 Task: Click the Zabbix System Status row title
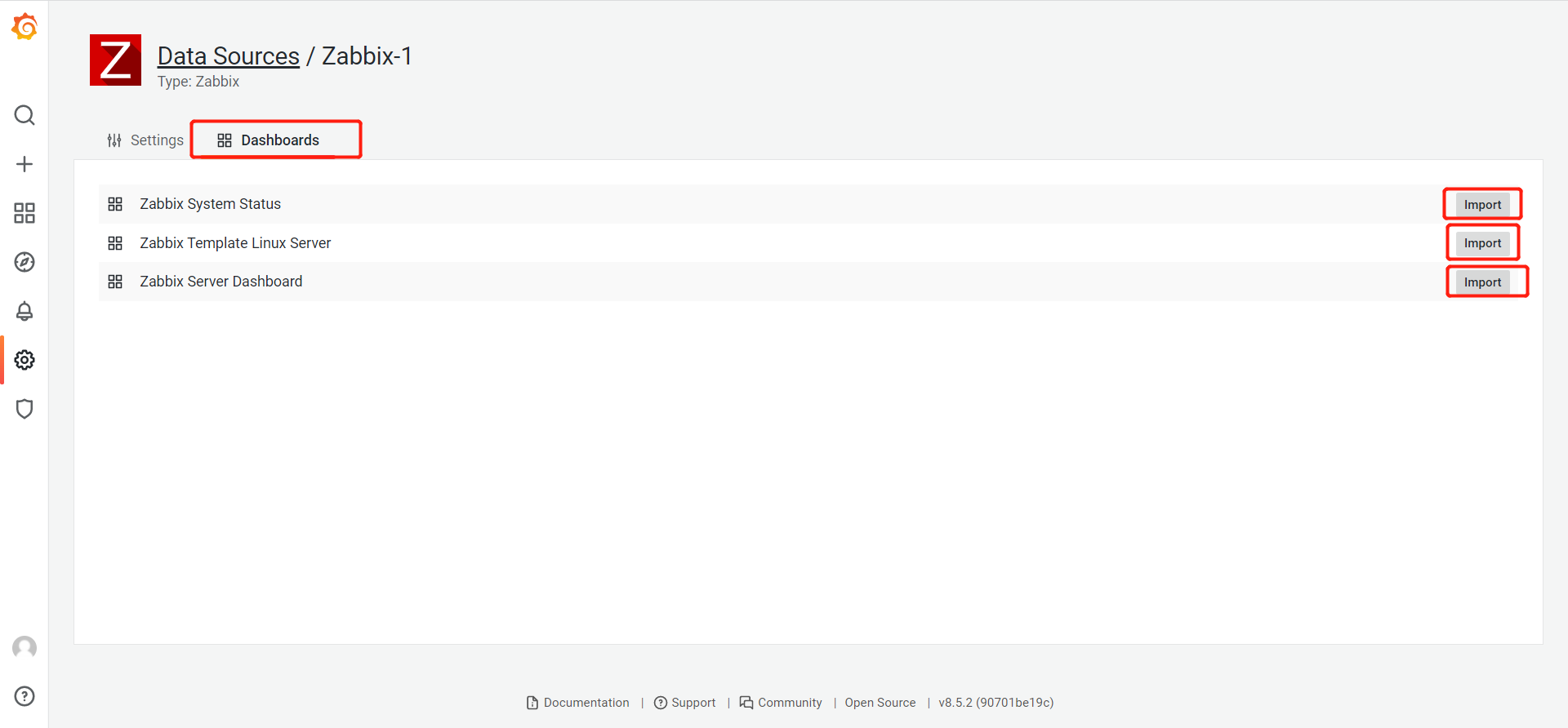click(x=210, y=204)
